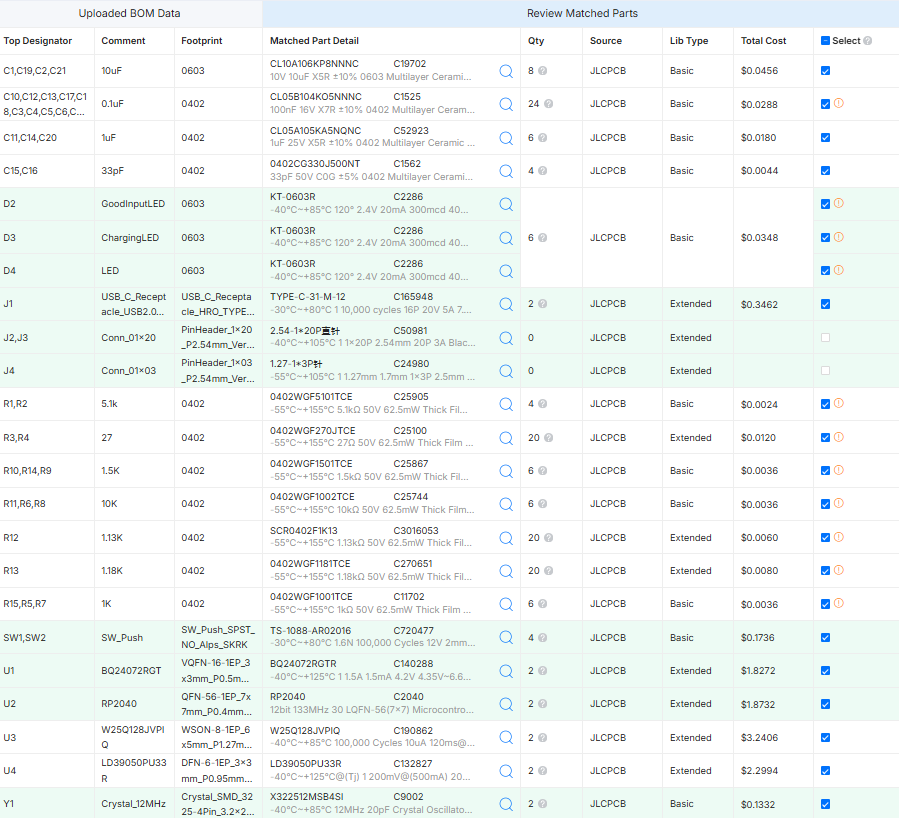Check the J2,J3 Conn_01x20 checkbox
Viewport: 899px width, 818px height.
[825, 338]
